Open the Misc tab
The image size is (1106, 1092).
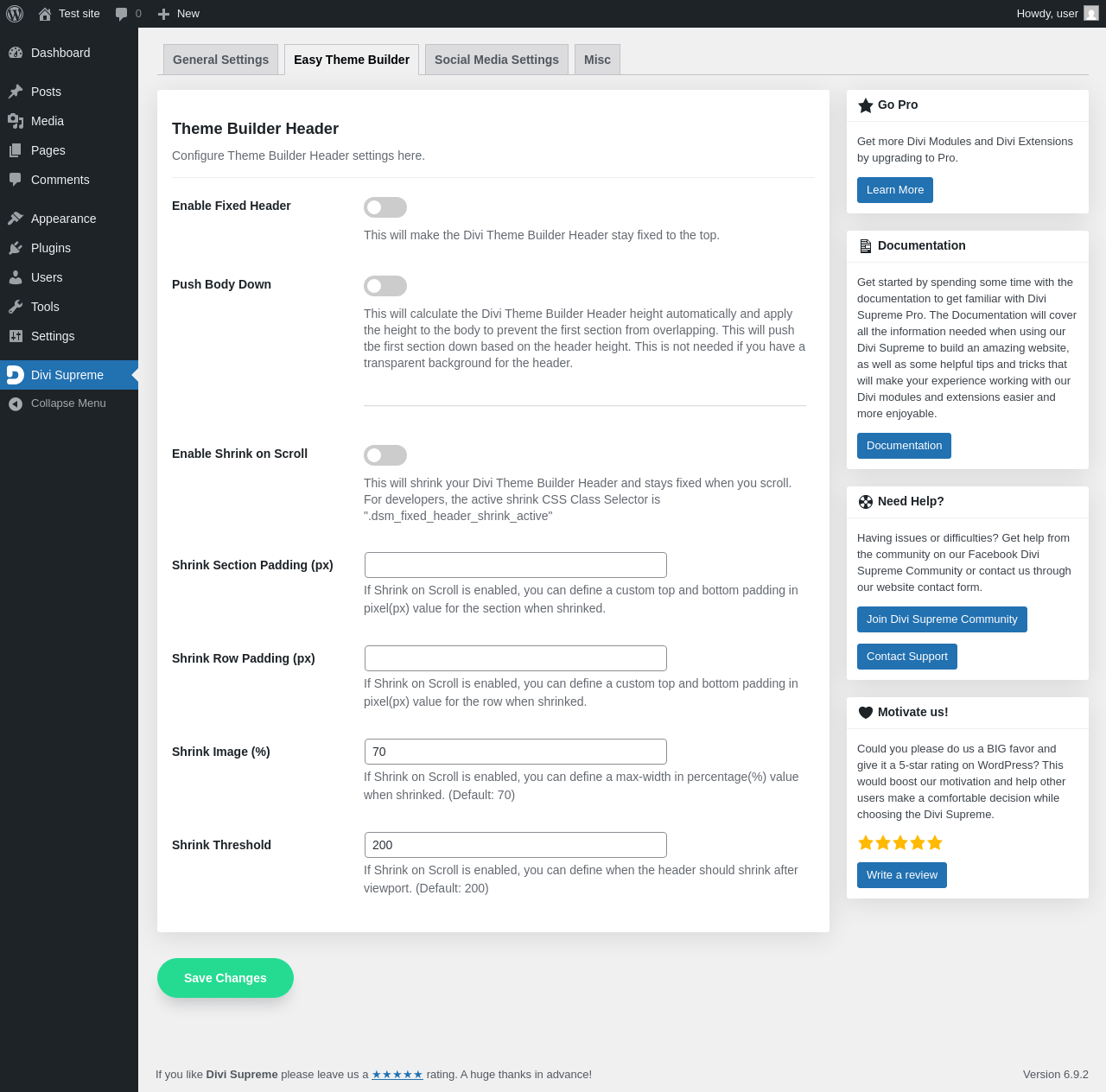coord(597,60)
